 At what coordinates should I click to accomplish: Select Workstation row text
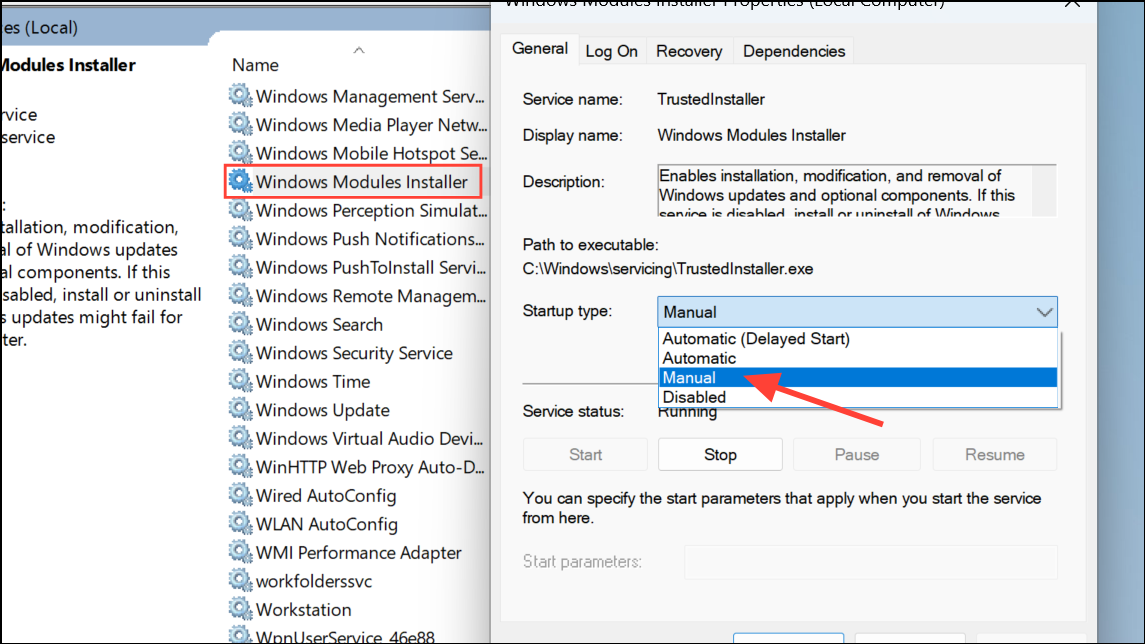coord(303,609)
